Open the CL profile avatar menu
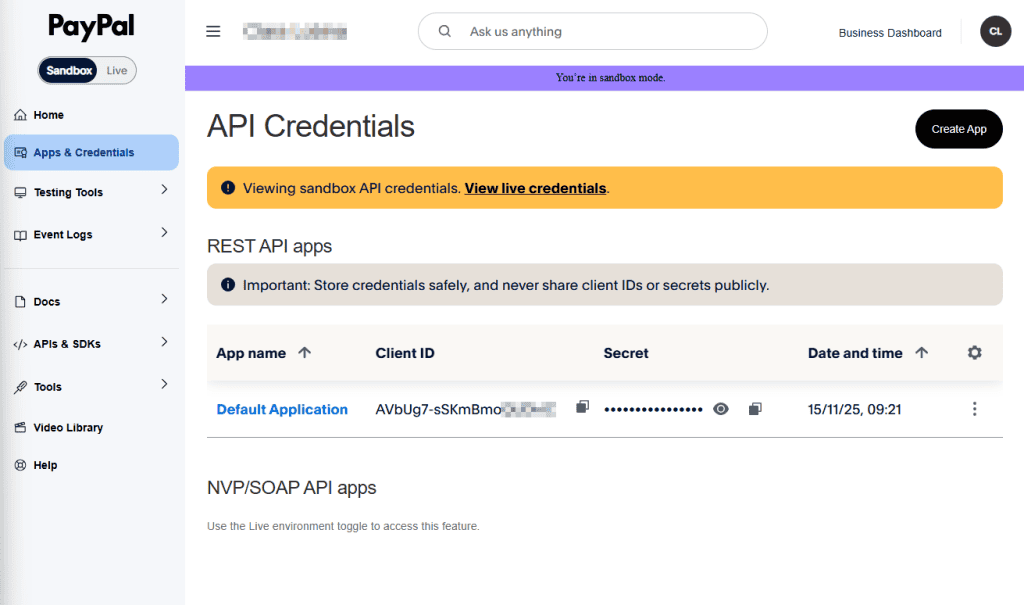Viewport: 1024px width, 605px height. coord(995,31)
